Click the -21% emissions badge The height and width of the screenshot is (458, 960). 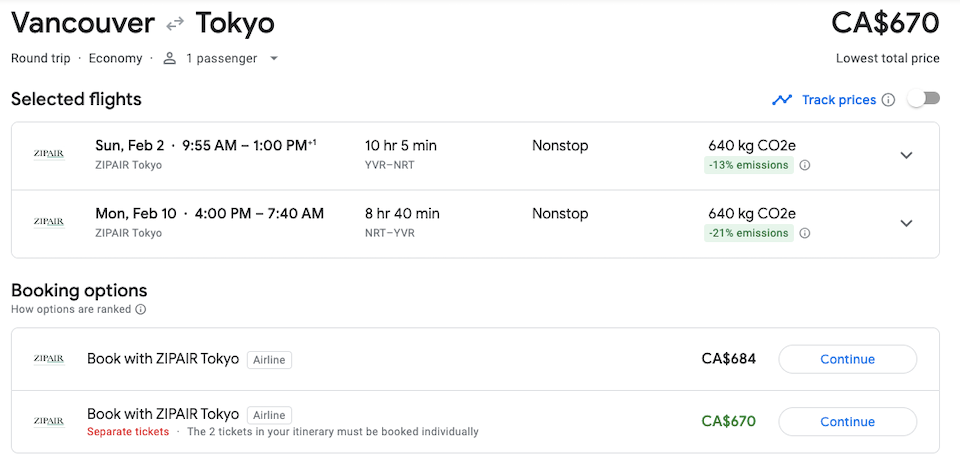click(x=749, y=233)
